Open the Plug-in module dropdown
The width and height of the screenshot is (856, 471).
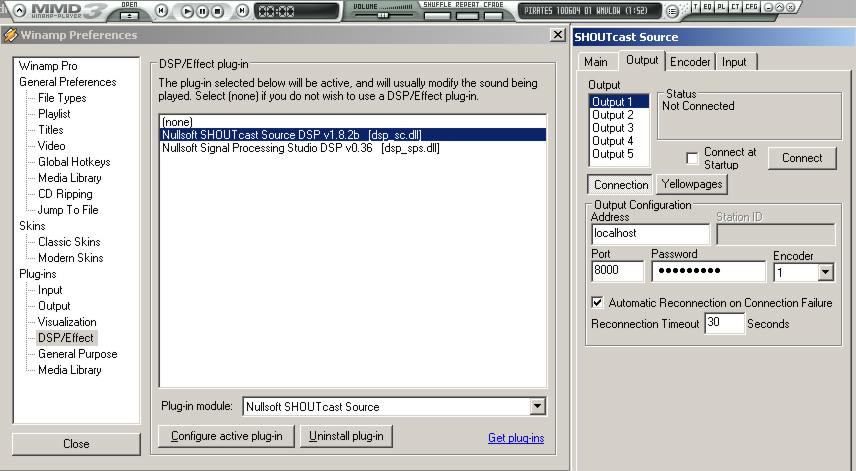pyautogui.click(x=537, y=406)
